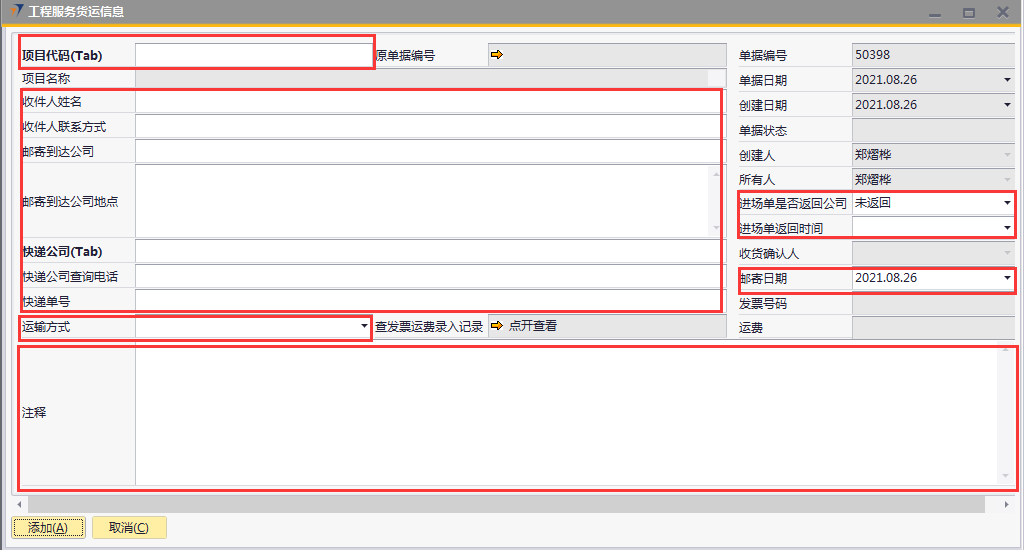Maximize the 工程服务货运信息 window
This screenshot has width=1024, height=550.
point(968,13)
